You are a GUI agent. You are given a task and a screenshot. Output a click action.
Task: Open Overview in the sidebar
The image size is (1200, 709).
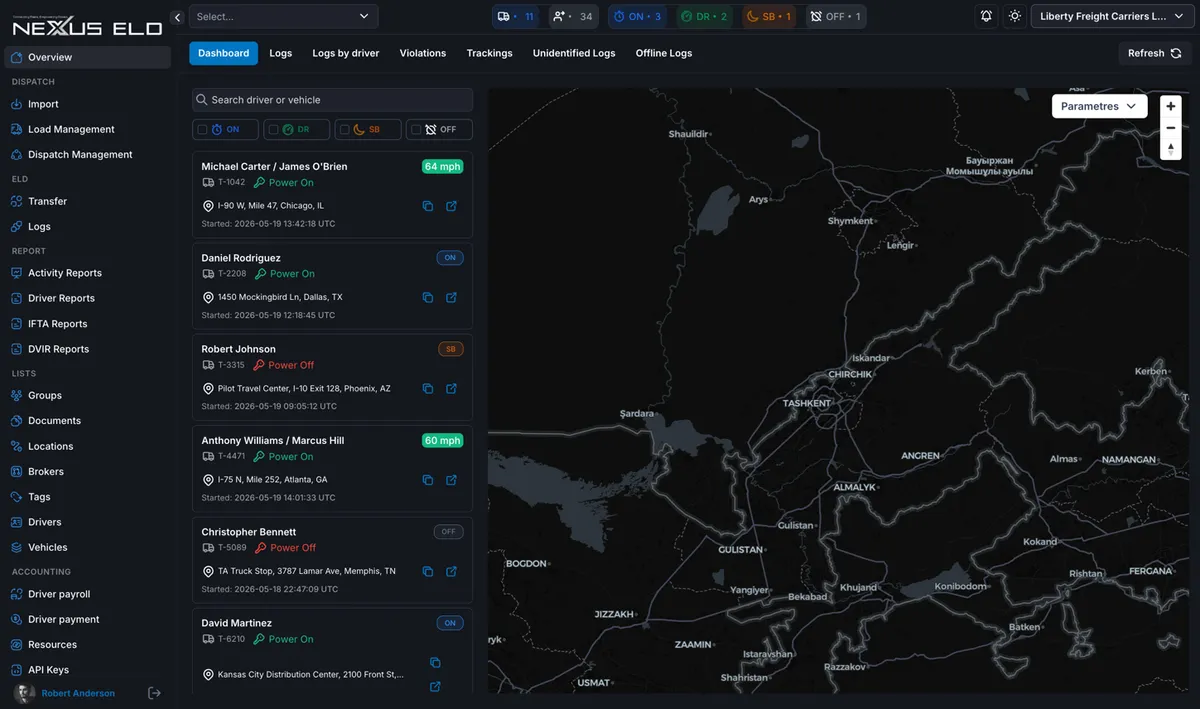click(x=89, y=57)
